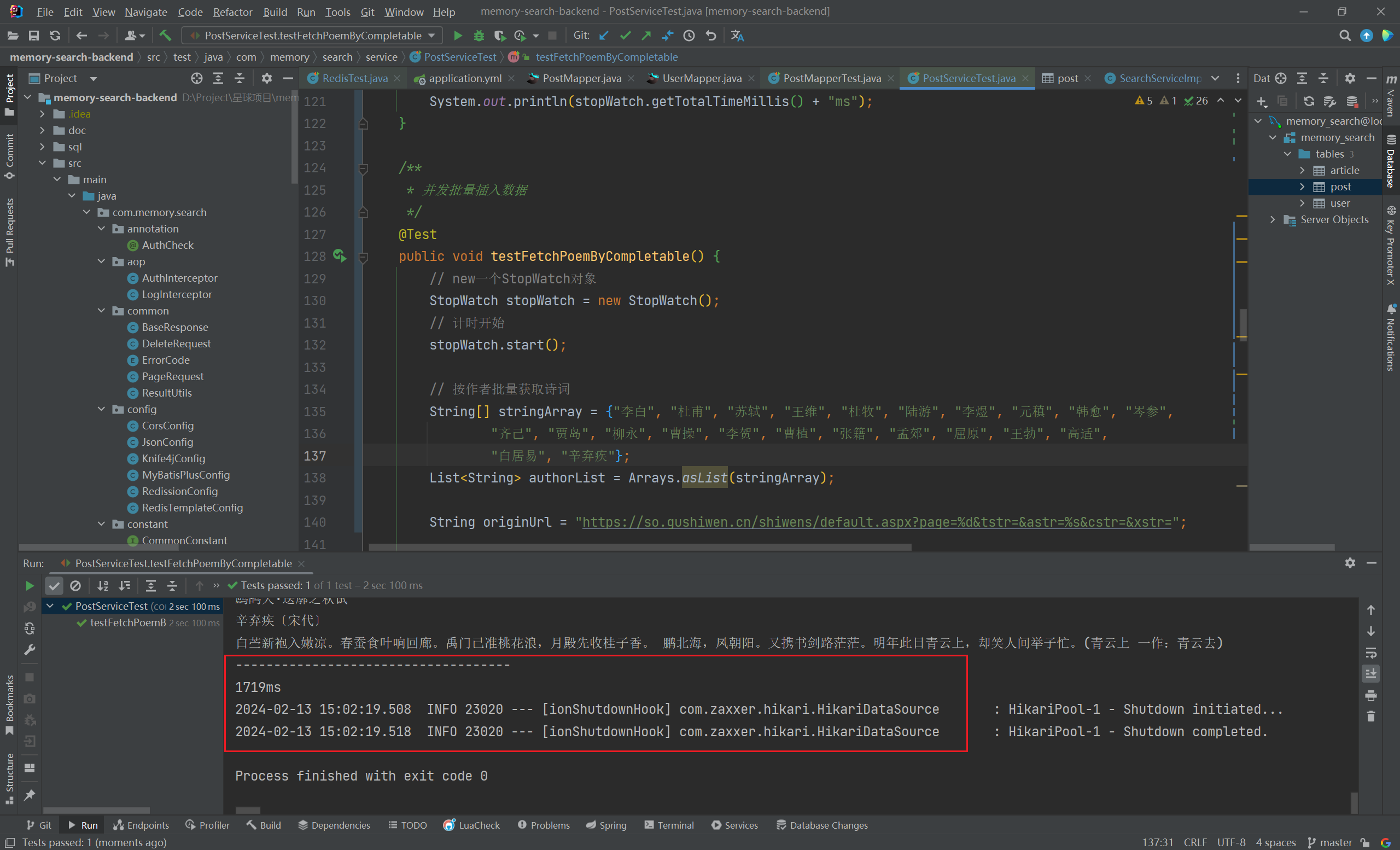Toggle showing passed tests
This screenshot has height=850, width=1400.
(x=54, y=585)
